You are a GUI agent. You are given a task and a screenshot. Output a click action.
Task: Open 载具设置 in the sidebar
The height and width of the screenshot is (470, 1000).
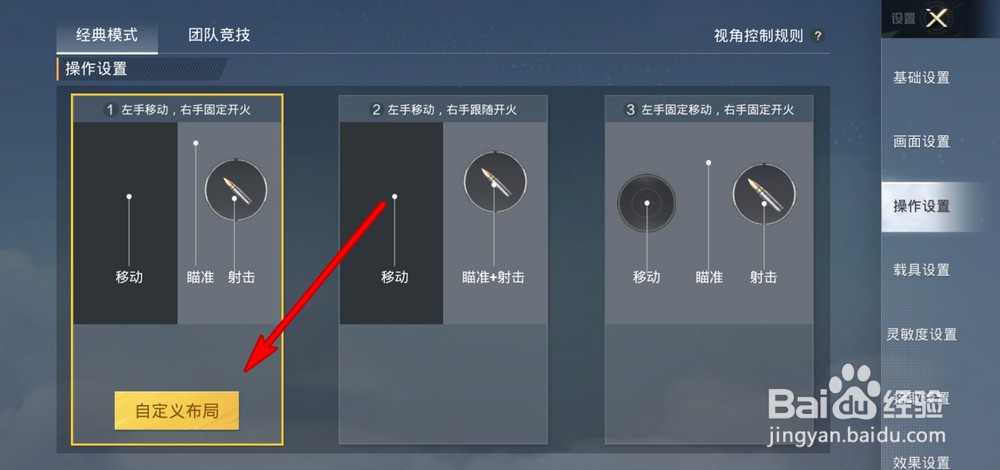[x=922, y=270]
